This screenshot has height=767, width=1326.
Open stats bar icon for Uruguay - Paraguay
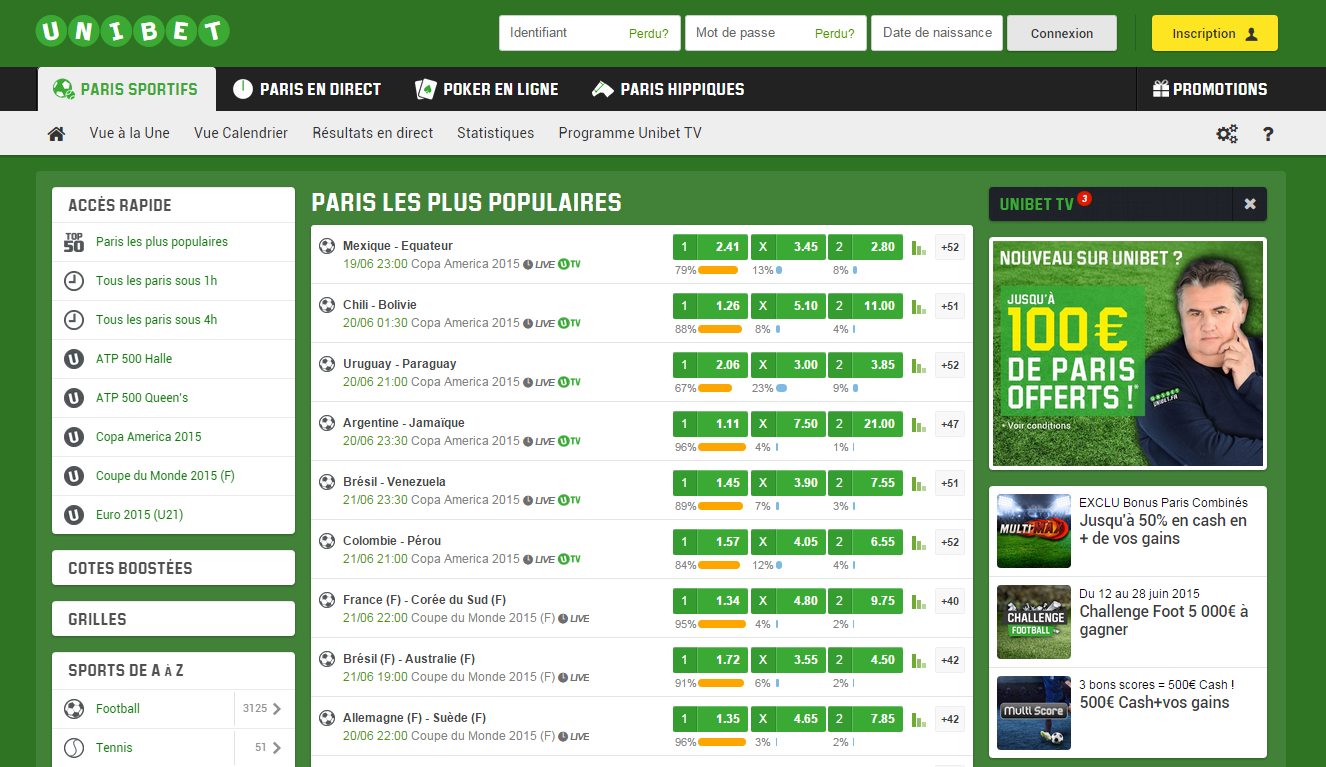coord(919,365)
